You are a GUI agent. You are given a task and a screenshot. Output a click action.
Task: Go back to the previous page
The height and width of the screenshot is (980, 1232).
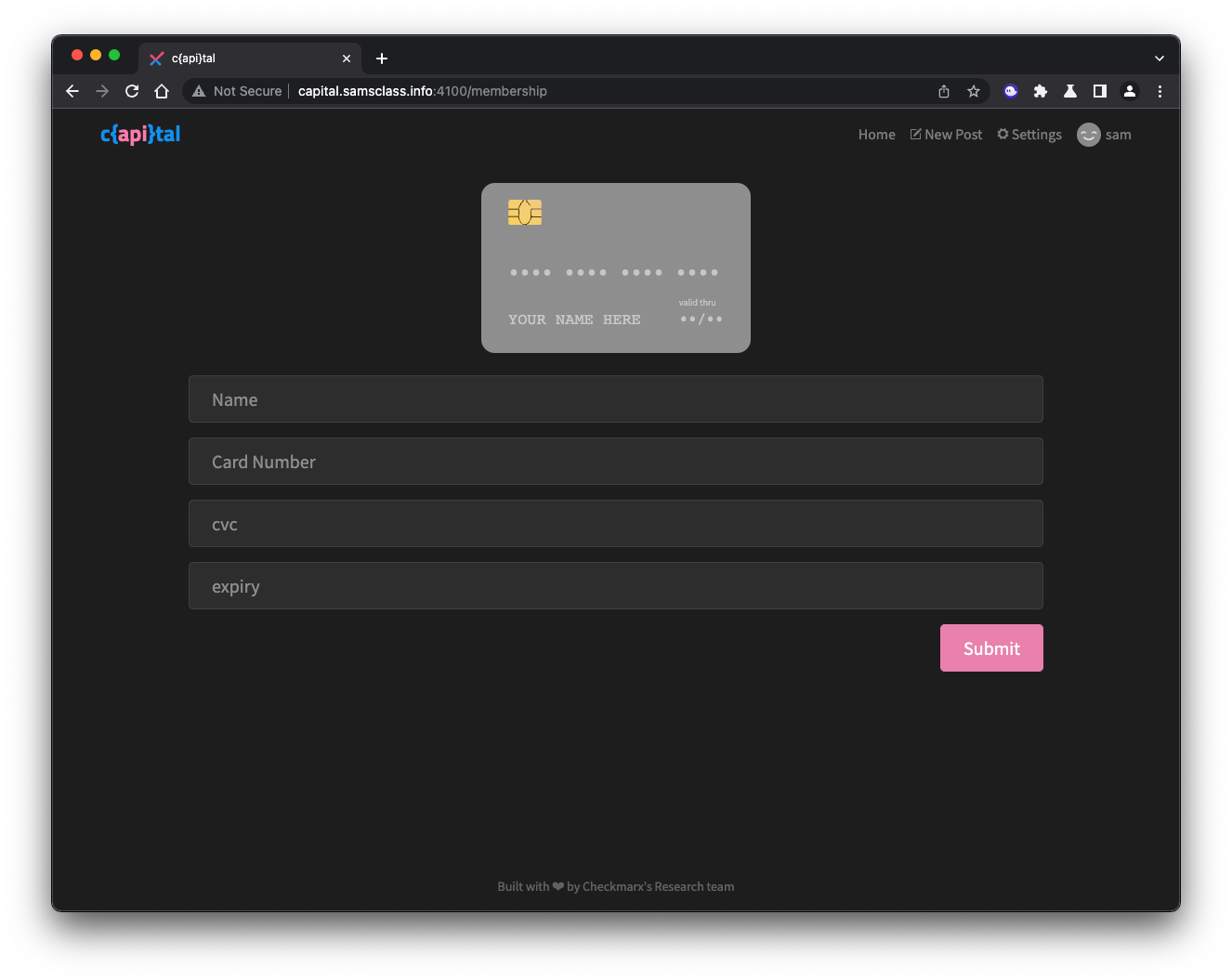(72, 91)
